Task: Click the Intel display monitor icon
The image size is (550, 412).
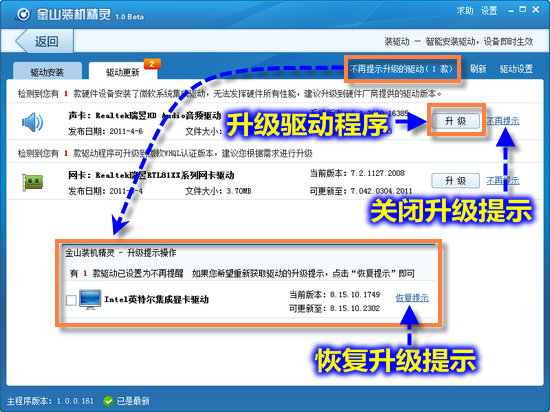Action: pos(90,299)
